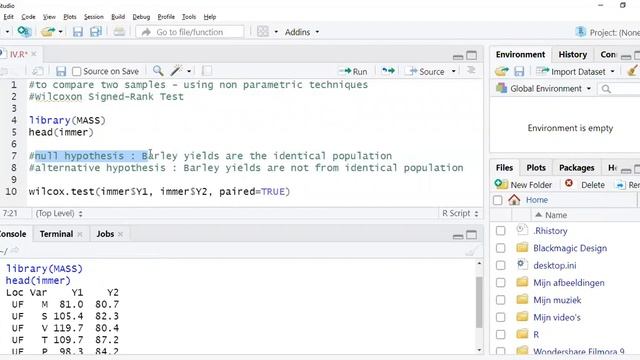Check the .Rhistory file checkbox
The width and height of the screenshot is (640, 360).
point(500,231)
